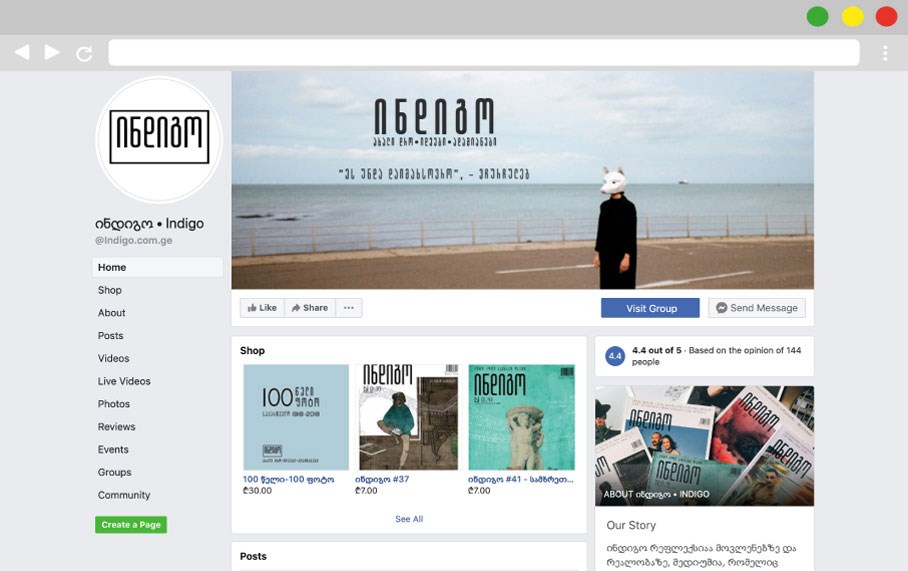Viewport: 908px width, 571px height.
Task: Open the more options ellipsis button
Action: pyautogui.click(x=348, y=308)
